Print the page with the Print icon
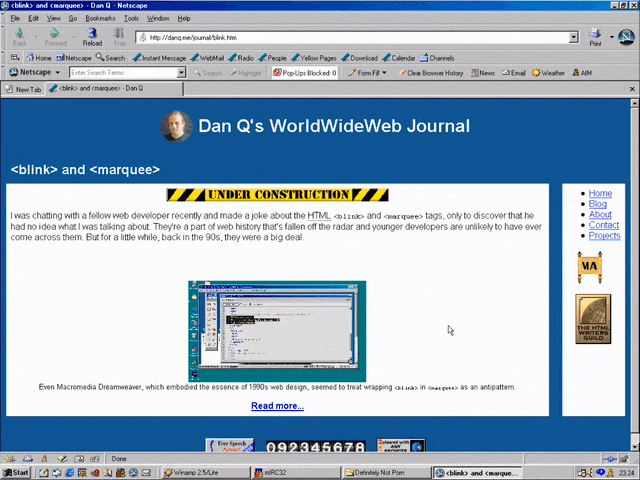This screenshot has width=640, height=480. coord(595,37)
